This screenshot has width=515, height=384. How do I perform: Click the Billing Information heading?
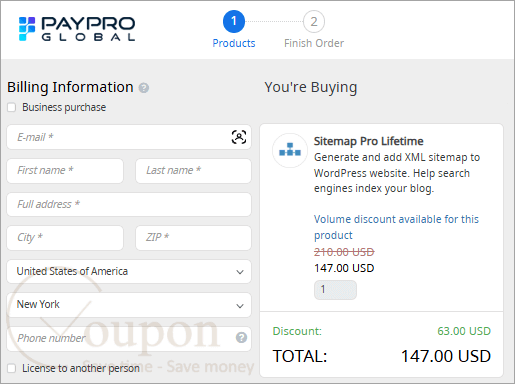point(70,87)
